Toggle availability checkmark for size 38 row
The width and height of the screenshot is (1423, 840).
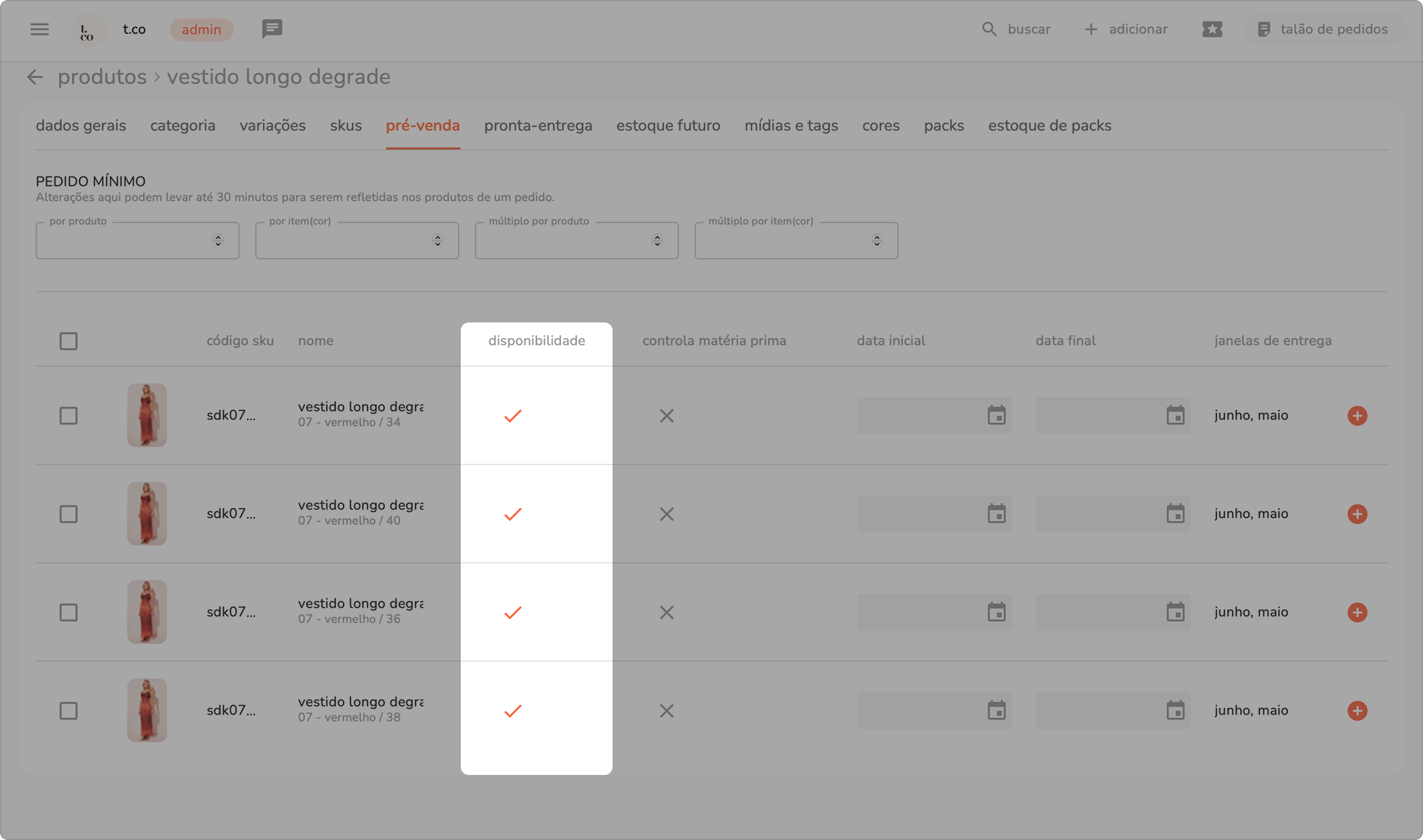point(513,711)
